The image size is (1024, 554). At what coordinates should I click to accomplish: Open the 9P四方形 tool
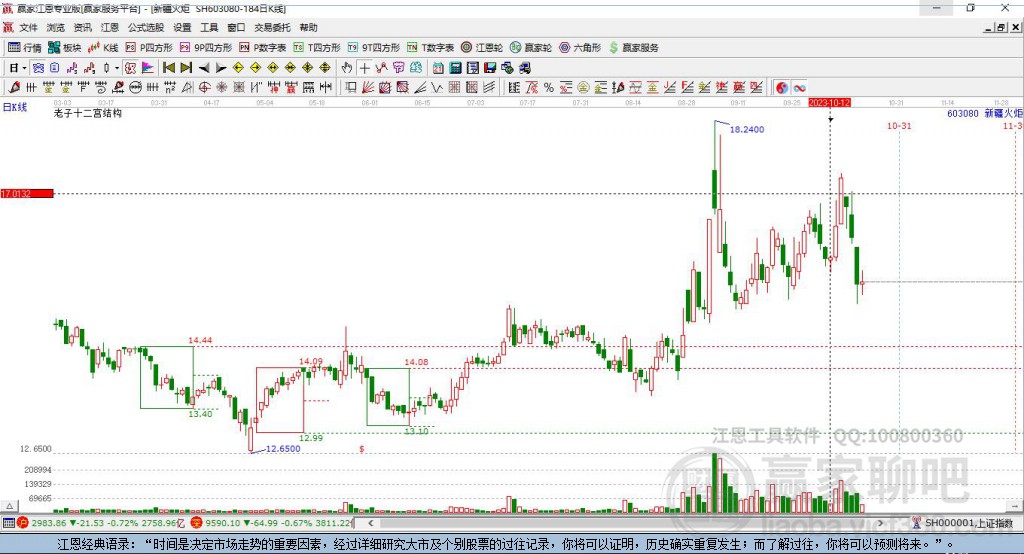(x=206, y=48)
